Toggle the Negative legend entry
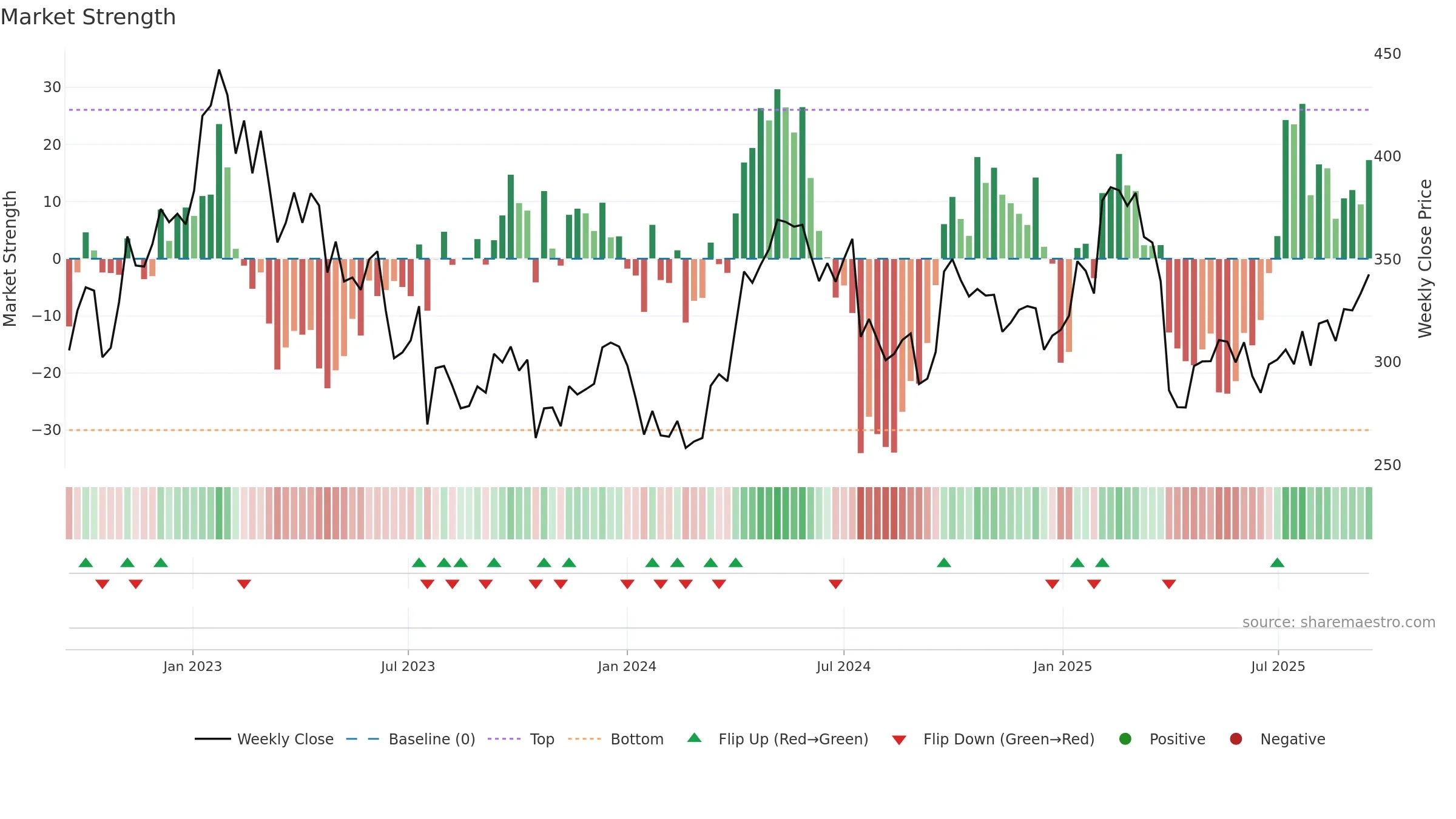 (1277, 739)
